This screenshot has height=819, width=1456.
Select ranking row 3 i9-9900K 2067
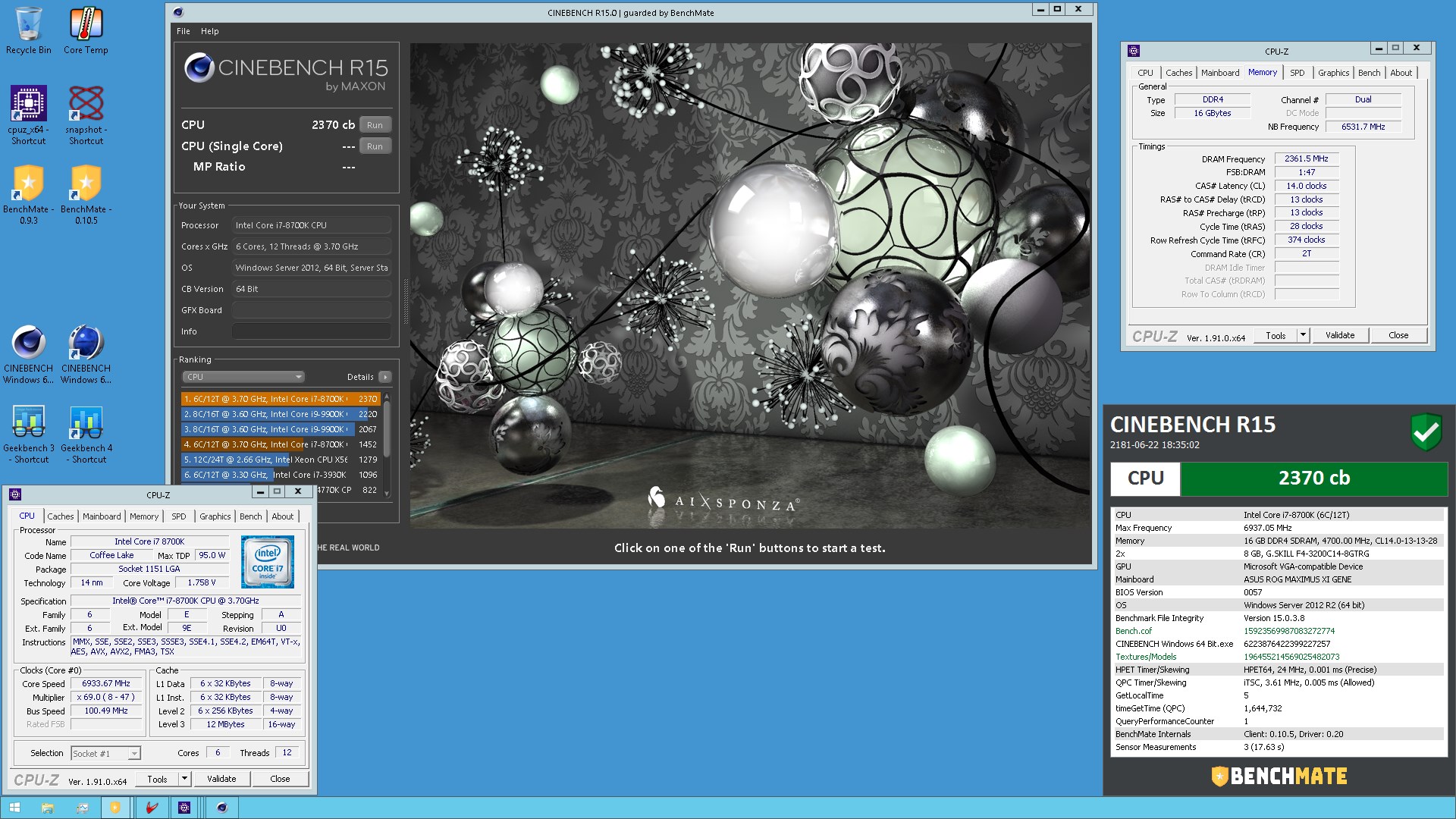point(280,429)
